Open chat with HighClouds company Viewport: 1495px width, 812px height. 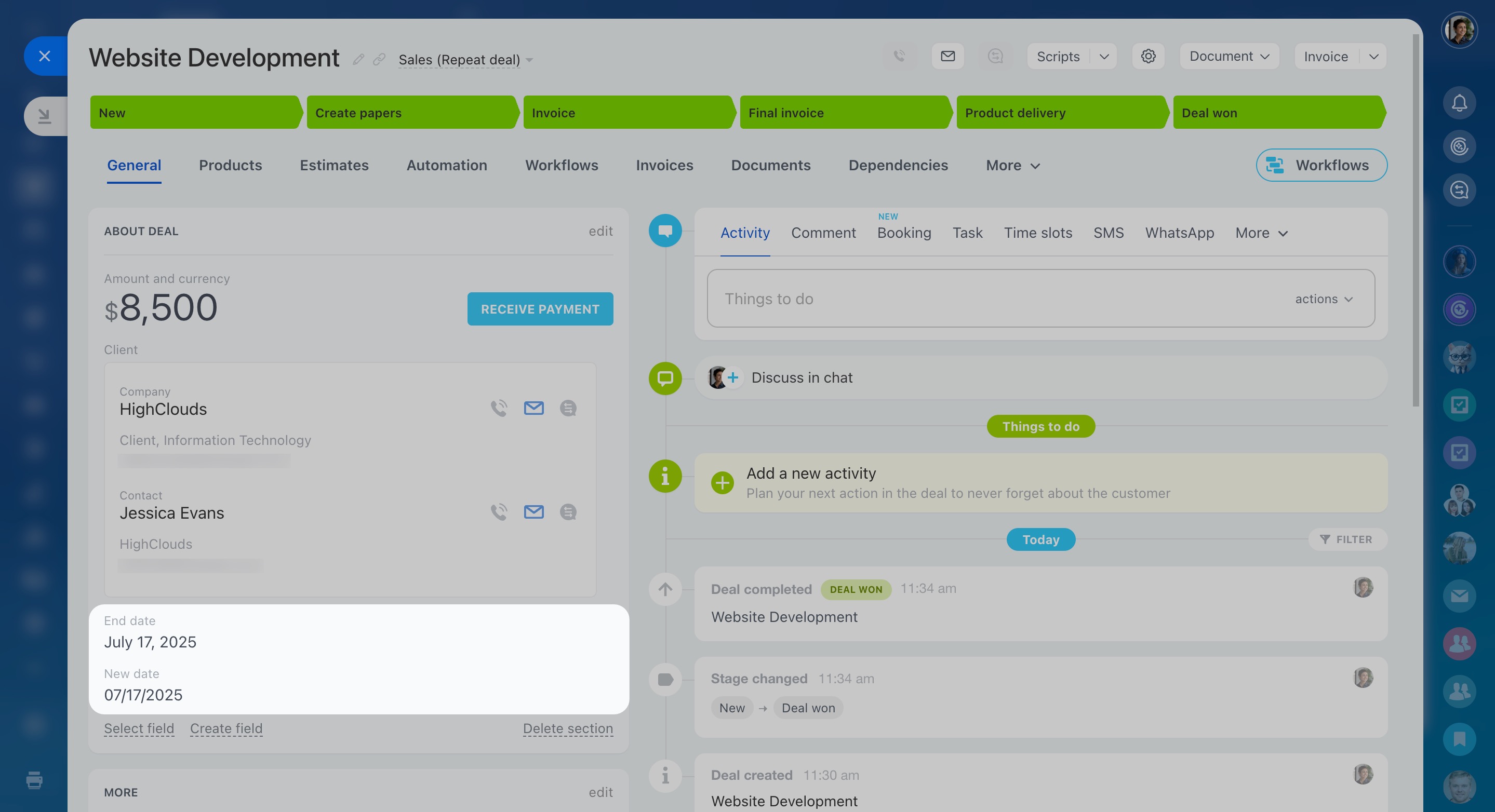568,408
